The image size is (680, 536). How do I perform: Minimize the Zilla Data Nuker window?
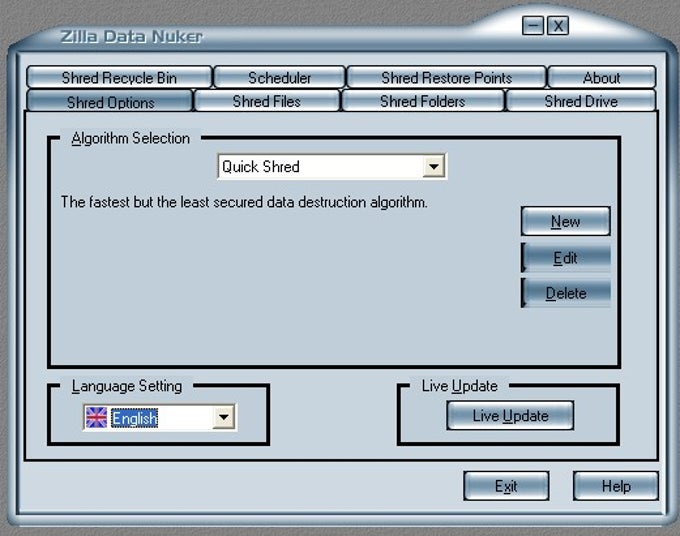533,26
